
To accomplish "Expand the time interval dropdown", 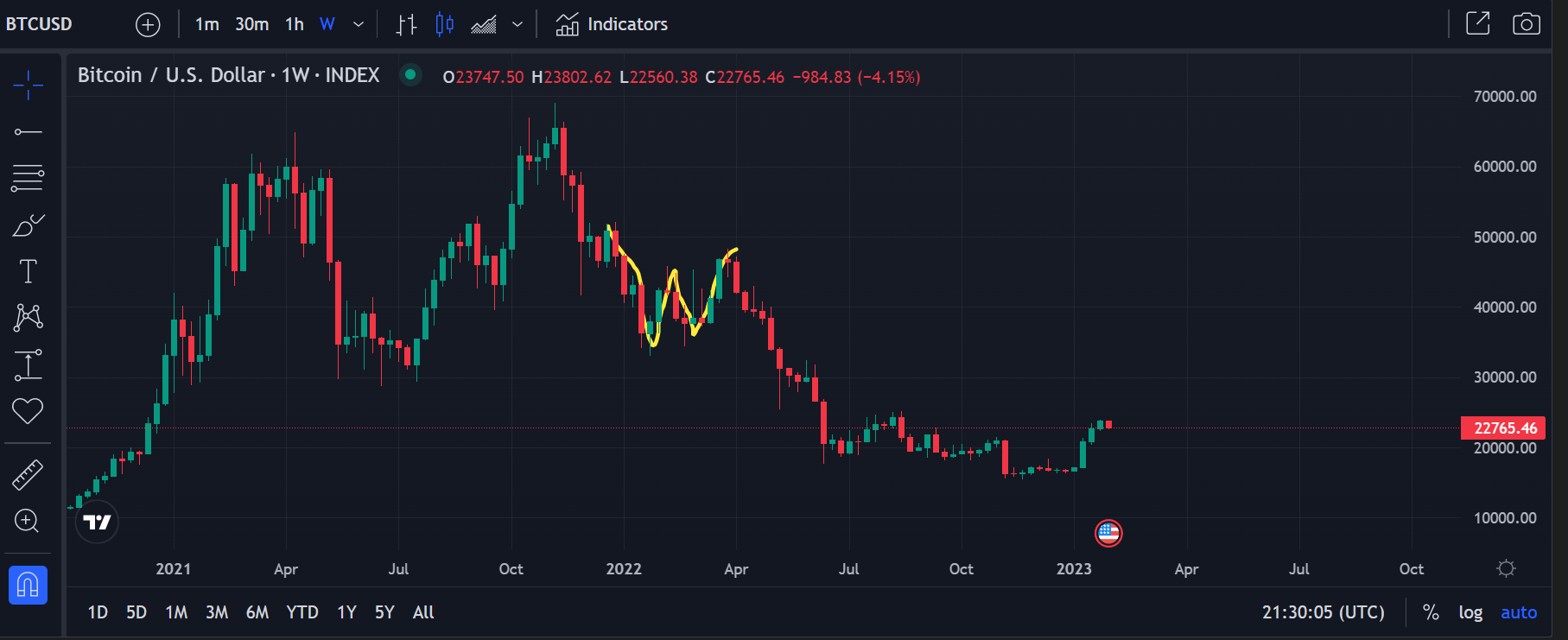I will [359, 25].
